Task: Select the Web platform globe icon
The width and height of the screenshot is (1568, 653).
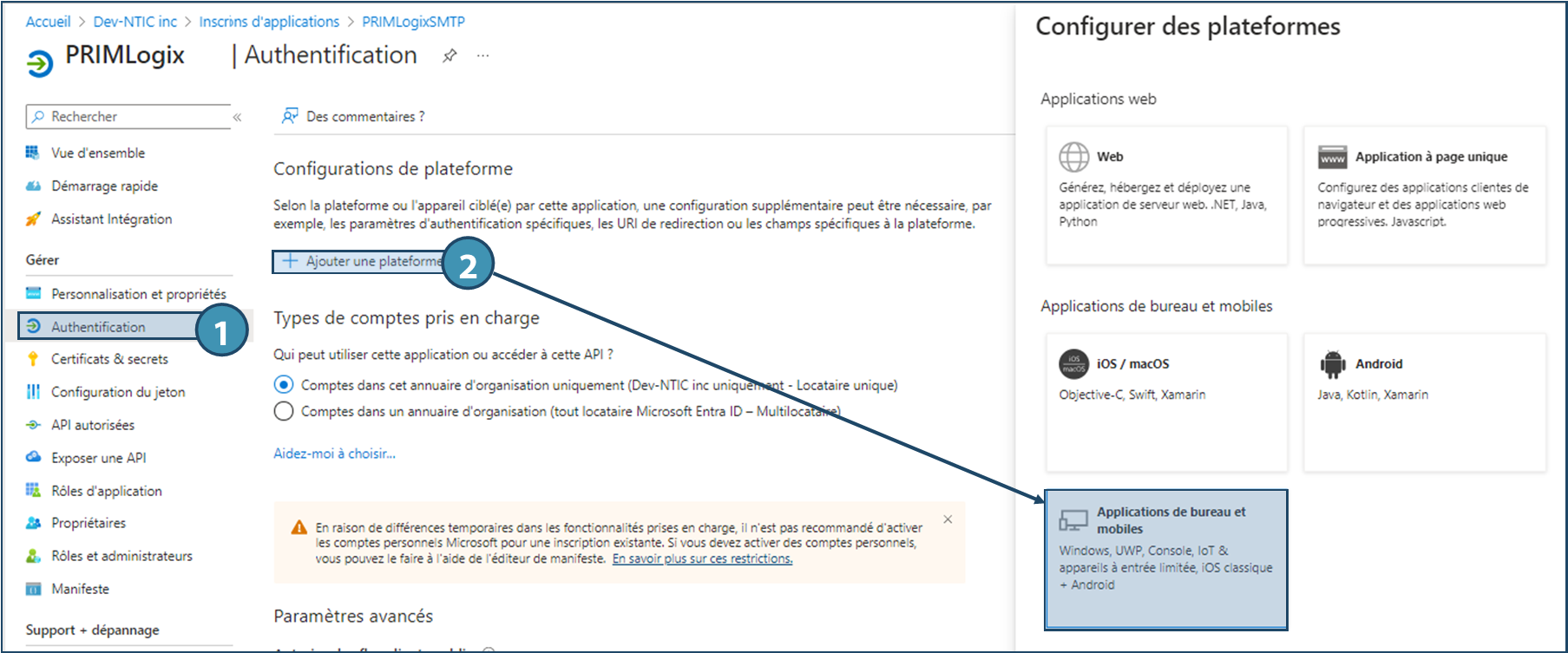Action: (x=1073, y=157)
